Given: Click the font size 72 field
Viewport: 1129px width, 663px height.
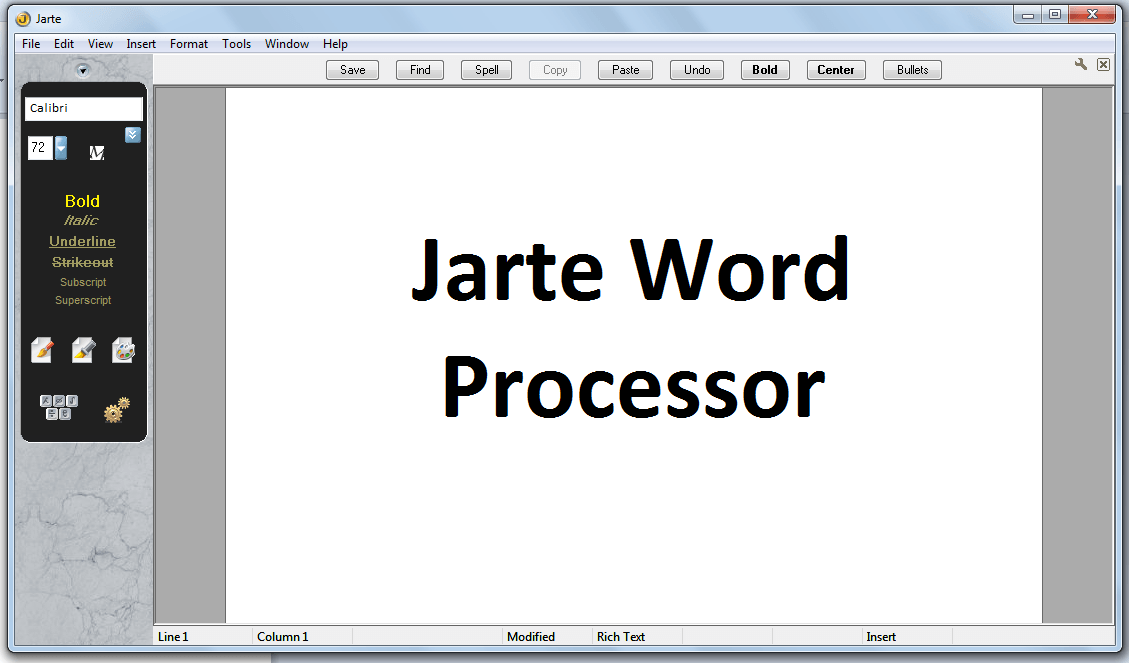Looking at the screenshot, I should point(40,148).
